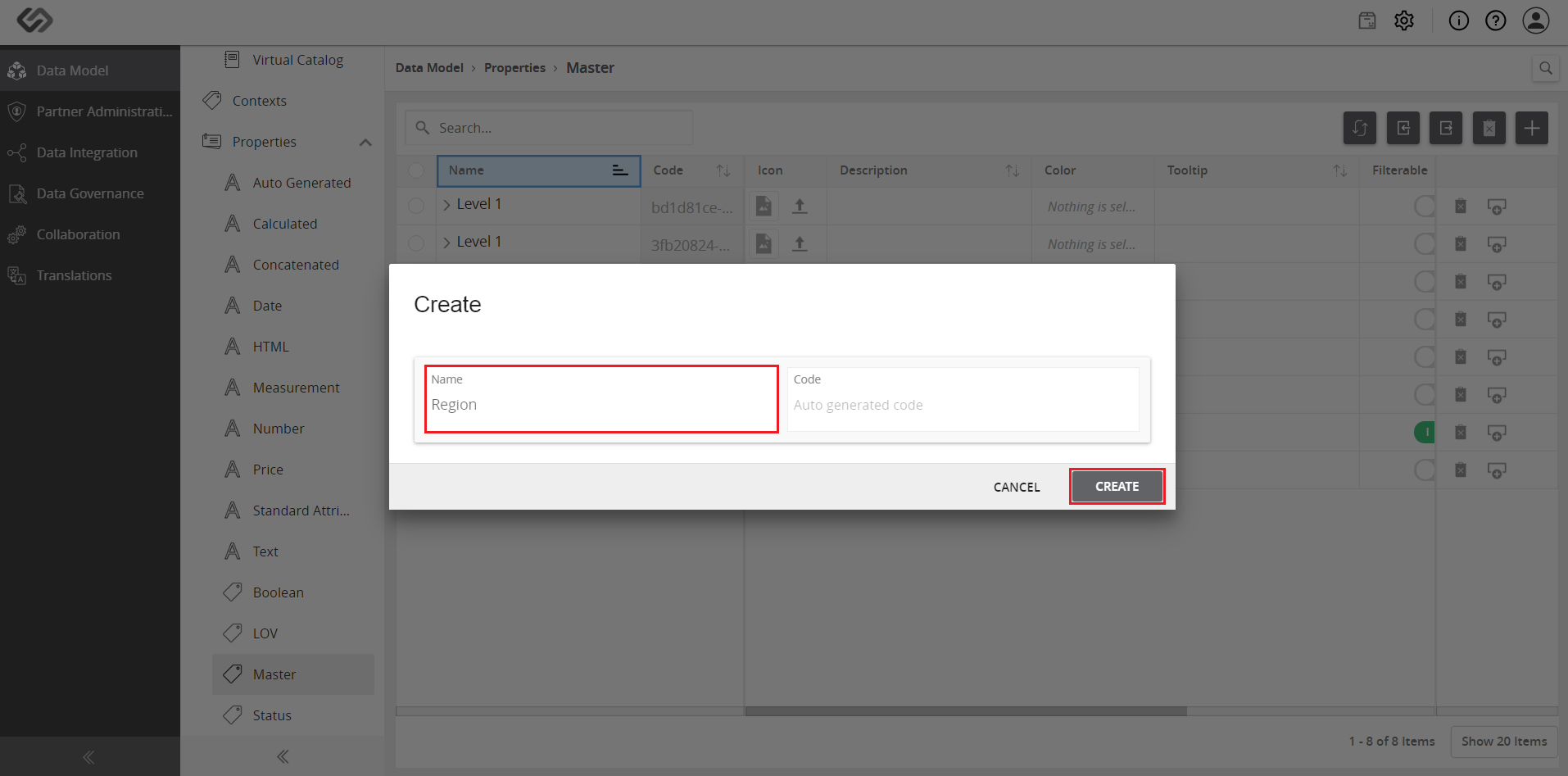Click the Search box above table
This screenshot has height=776, width=1568.
click(x=549, y=128)
